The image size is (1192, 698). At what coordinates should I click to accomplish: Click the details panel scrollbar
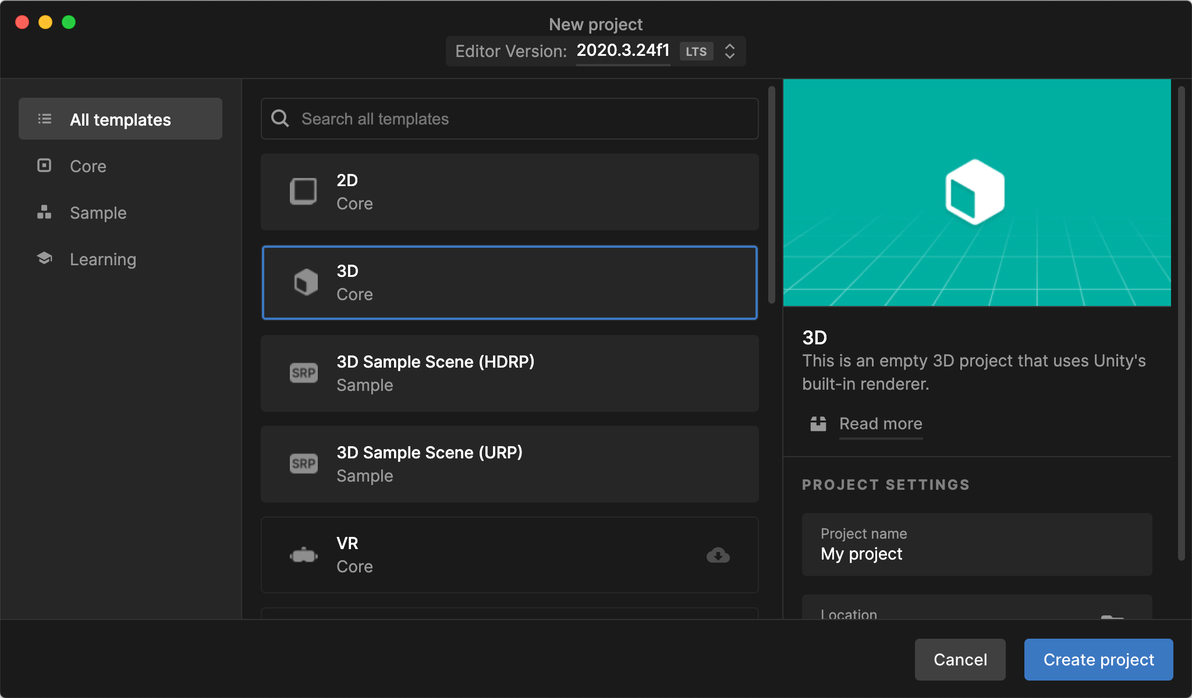pyautogui.click(x=1181, y=323)
